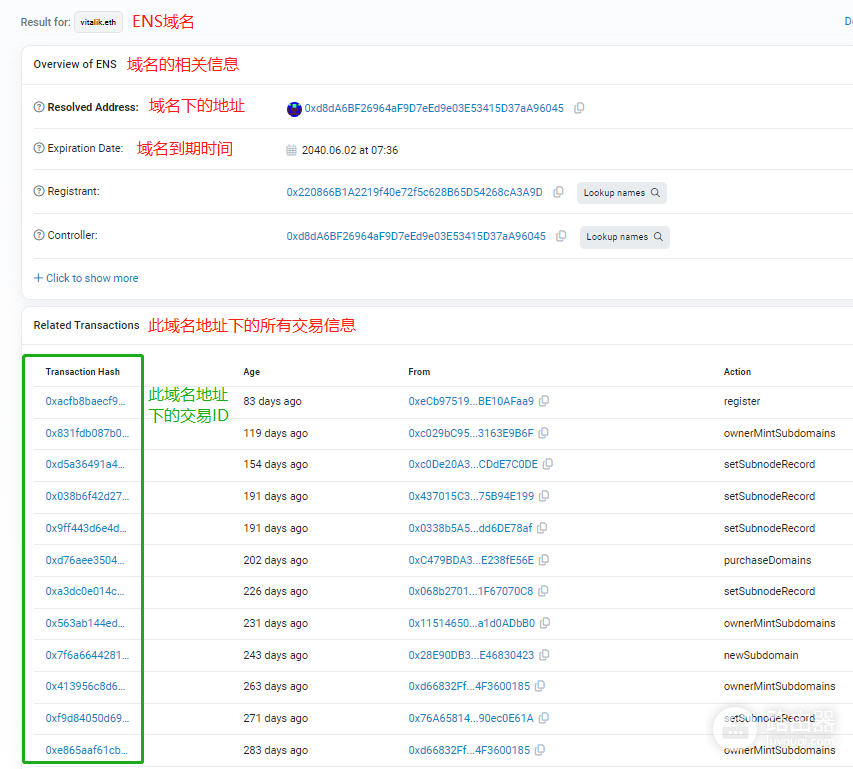
Task: Open transaction 0x7f6a6644281...
Action: click(x=87, y=655)
